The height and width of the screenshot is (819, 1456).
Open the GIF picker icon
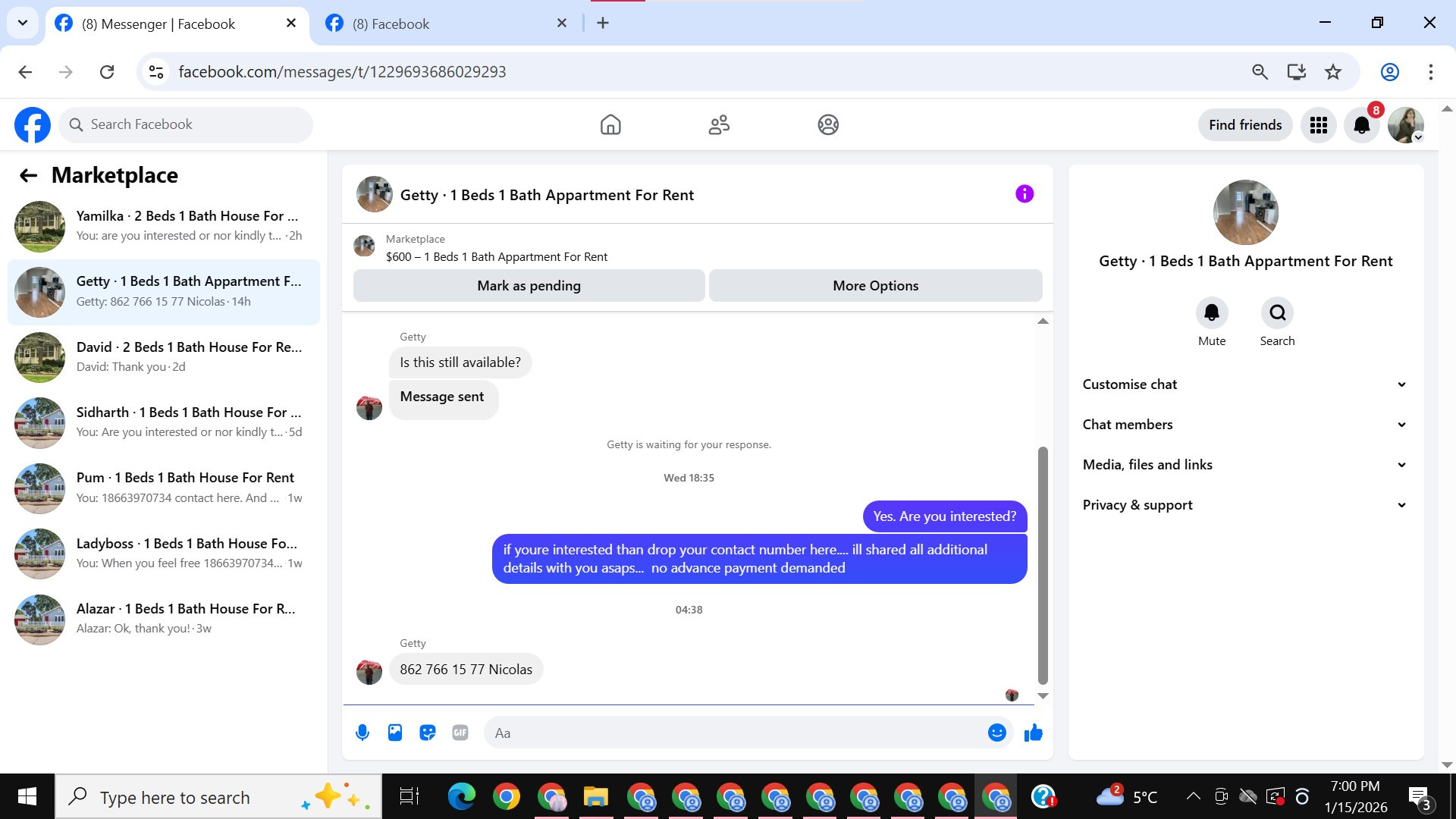pyautogui.click(x=460, y=733)
